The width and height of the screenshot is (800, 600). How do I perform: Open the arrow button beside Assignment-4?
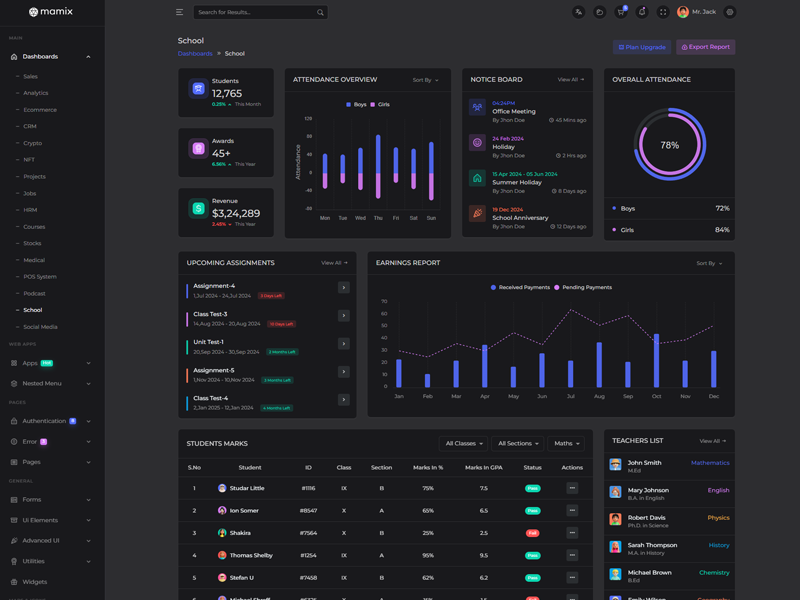click(343, 288)
